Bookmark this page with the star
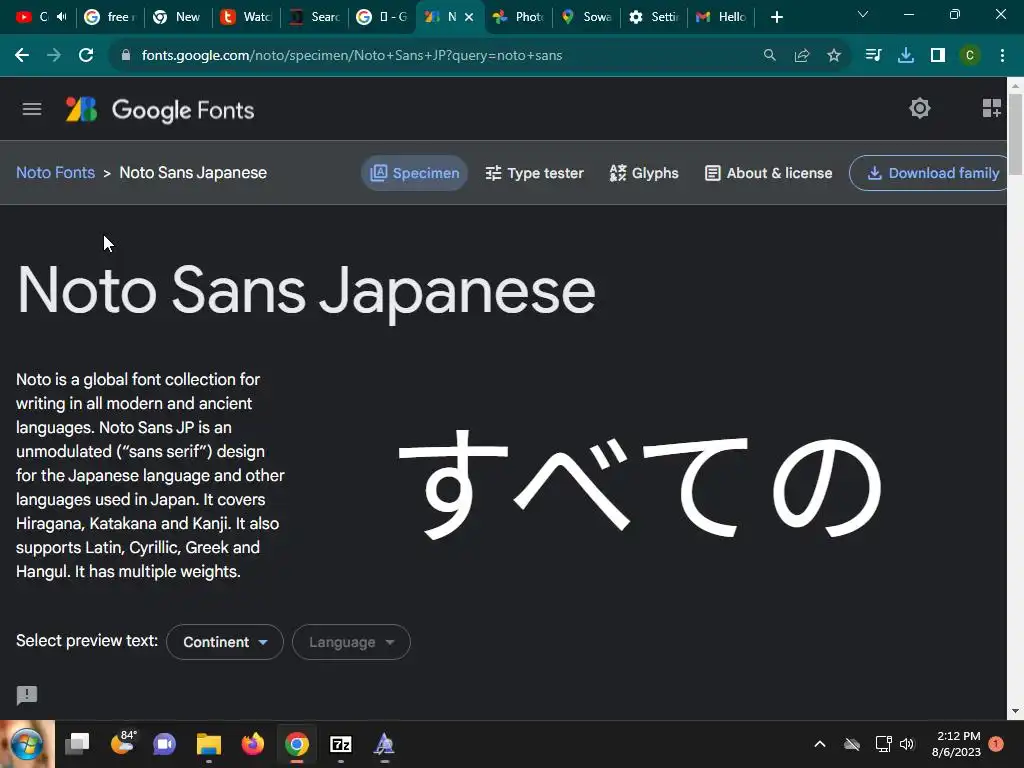The image size is (1024, 768). (x=834, y=56)
